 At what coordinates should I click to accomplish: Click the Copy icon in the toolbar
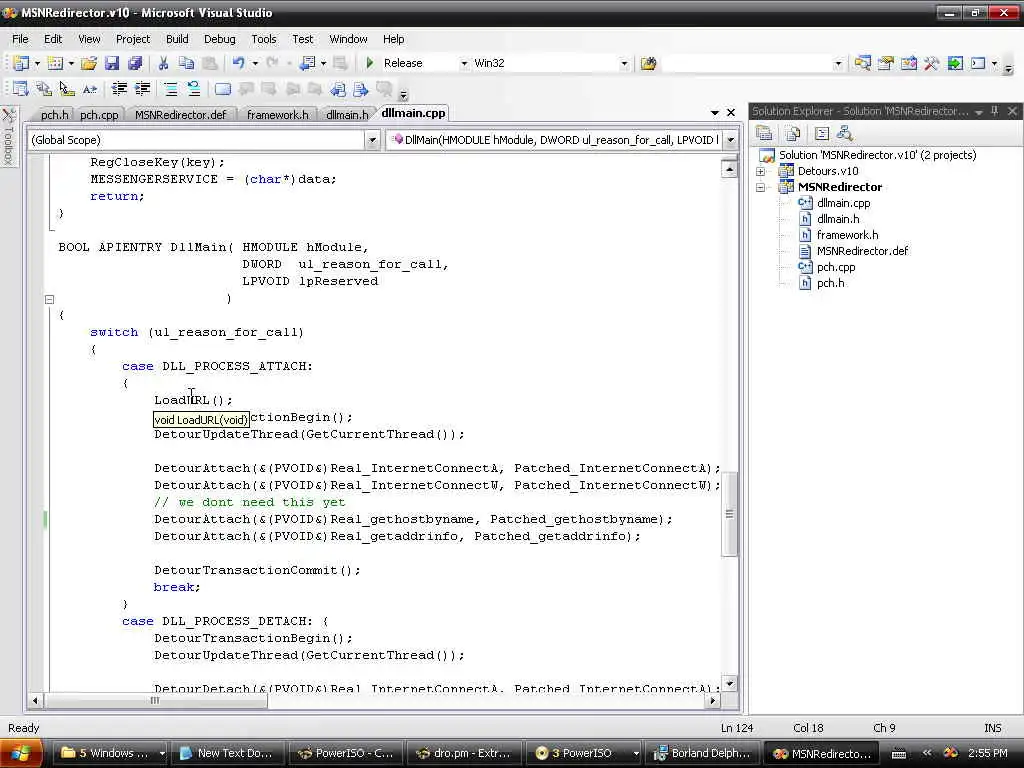pos(187,63)
